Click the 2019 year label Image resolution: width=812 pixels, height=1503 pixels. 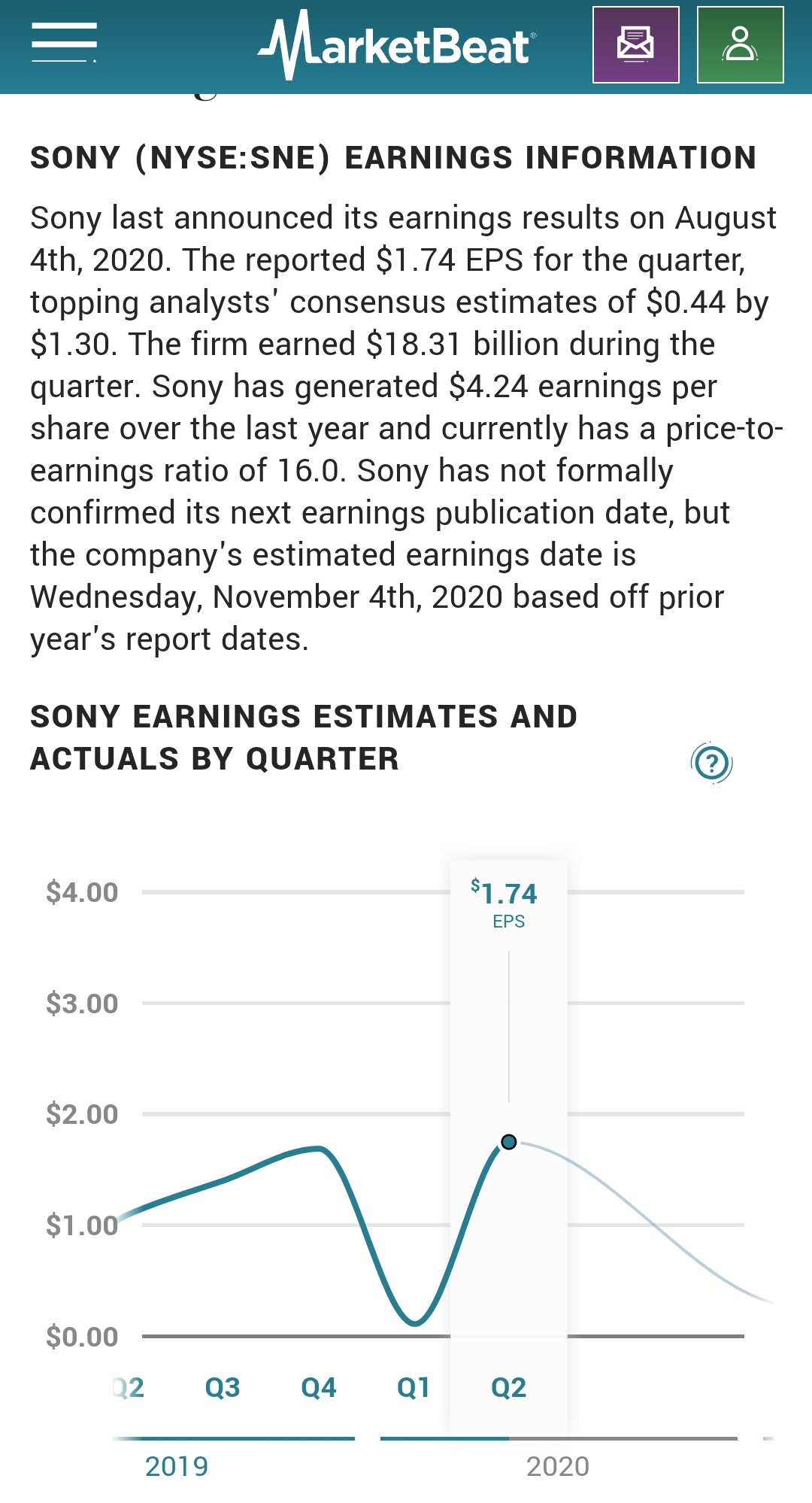[x=177, y=1466]
